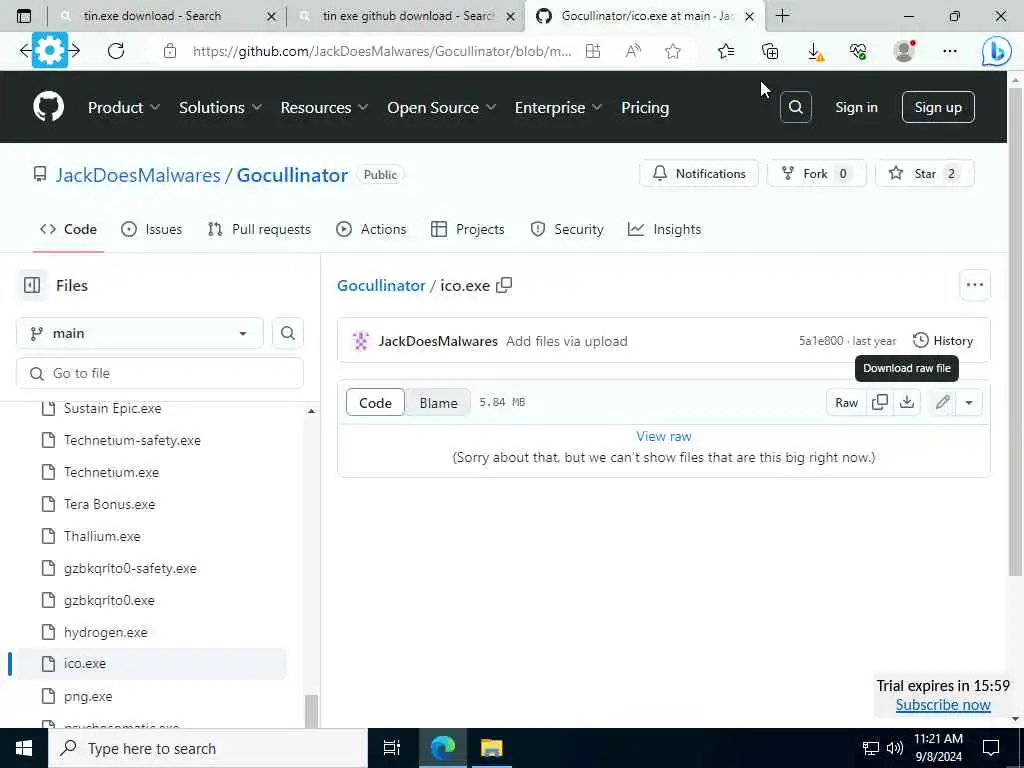1024x768 pixels.
Task: Copy path icon next to ico.exe
Action: pyautogui.click(x=504, y=285)
